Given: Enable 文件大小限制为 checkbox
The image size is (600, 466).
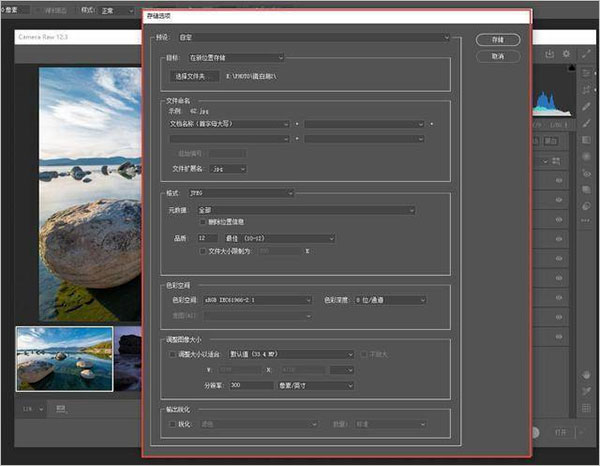Looking at the screenshot, I should click(203, 251).
